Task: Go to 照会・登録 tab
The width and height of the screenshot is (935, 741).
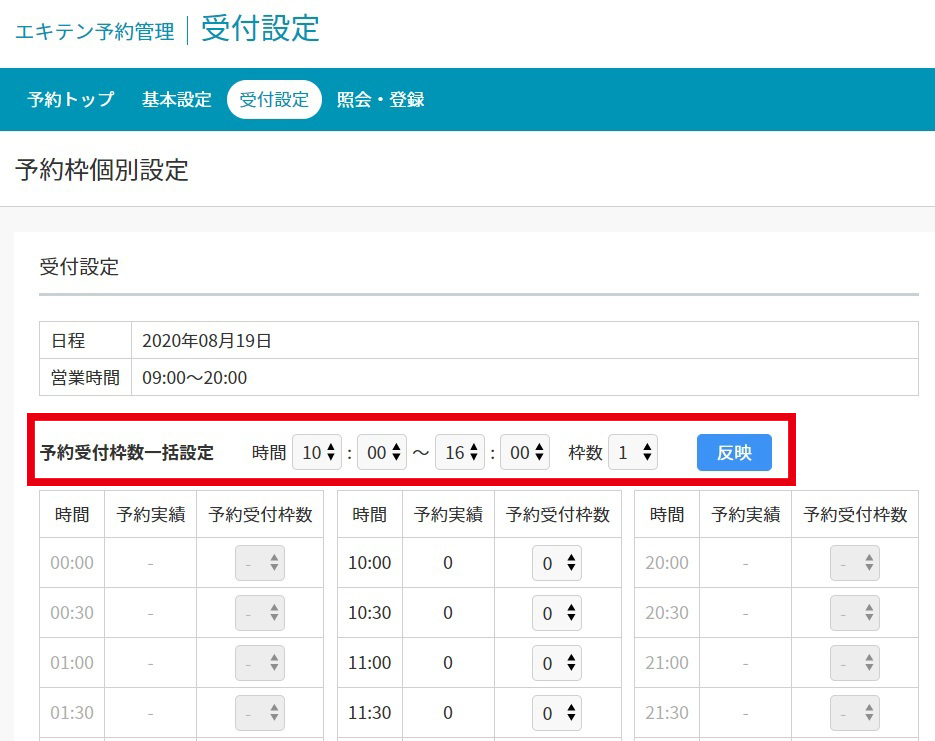Action: [x=381, y=100]
